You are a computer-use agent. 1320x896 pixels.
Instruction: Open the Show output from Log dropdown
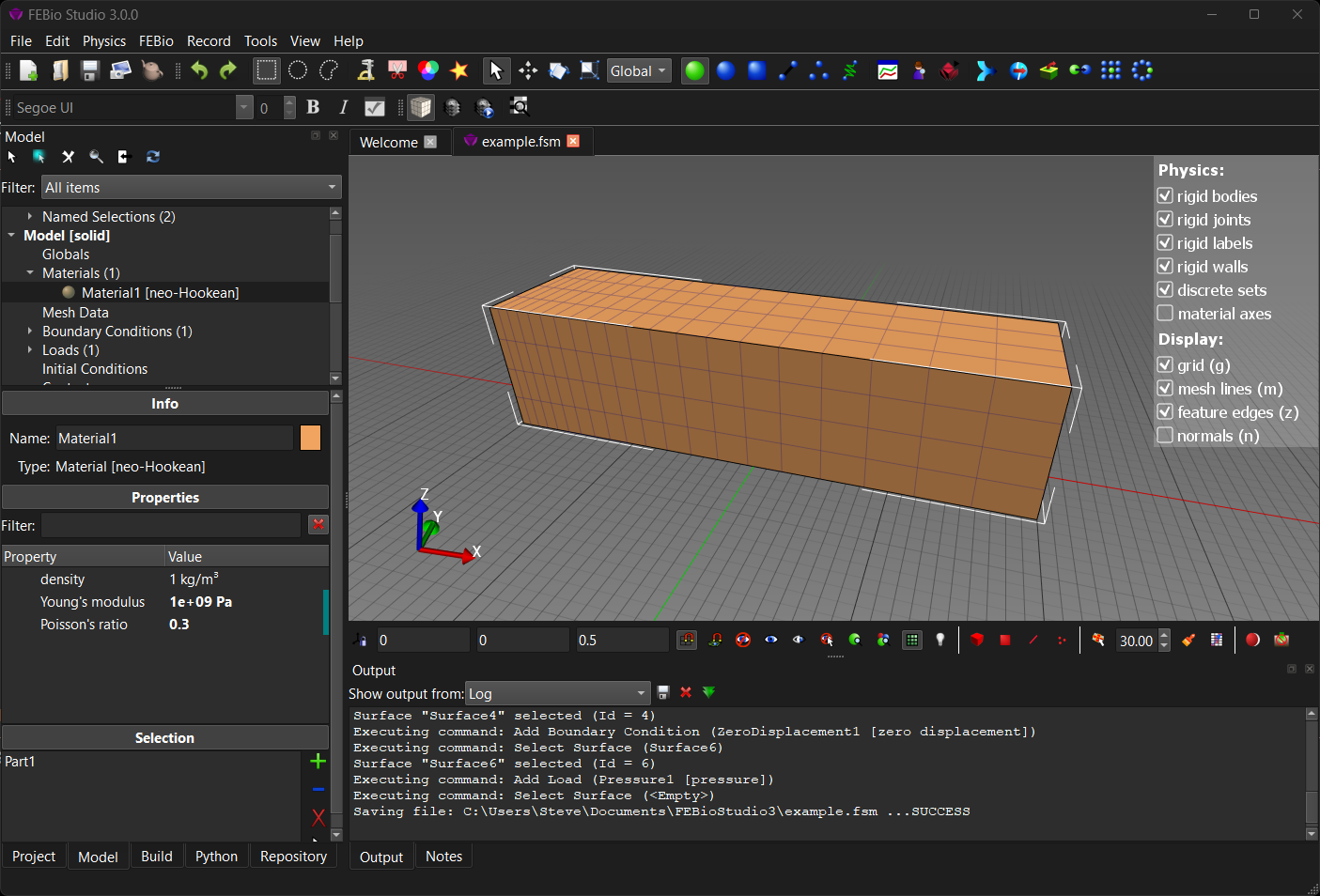[558, 693]
